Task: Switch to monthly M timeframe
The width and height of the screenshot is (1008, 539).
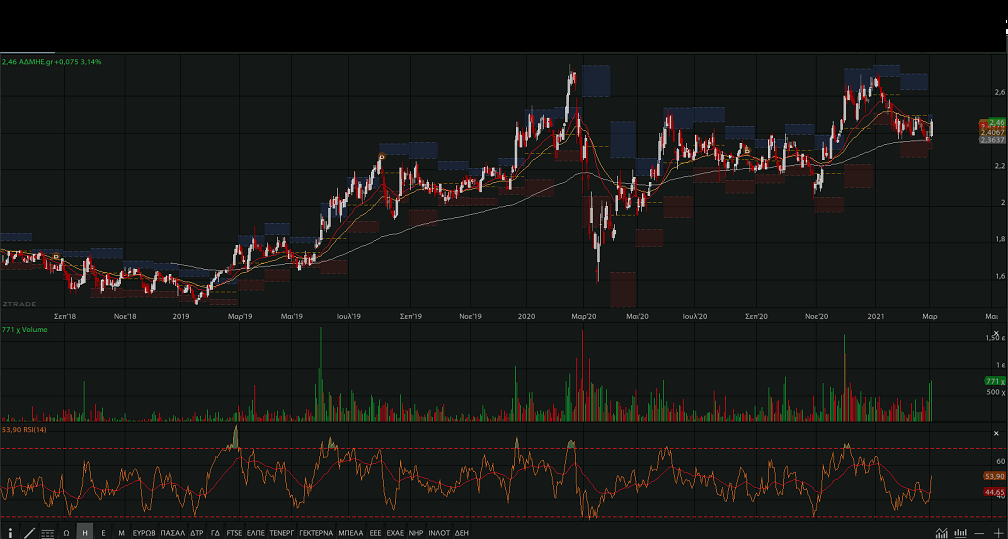Action: coord(121,533)
